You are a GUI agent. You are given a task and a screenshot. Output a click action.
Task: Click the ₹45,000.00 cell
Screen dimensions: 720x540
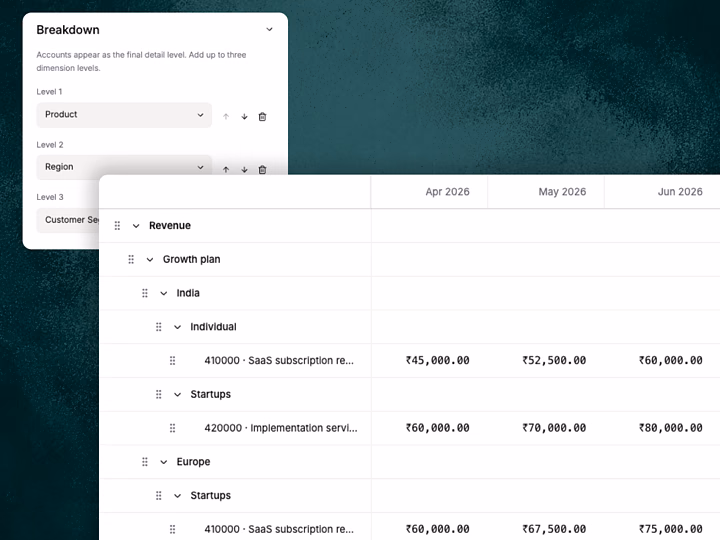point(437,360)
